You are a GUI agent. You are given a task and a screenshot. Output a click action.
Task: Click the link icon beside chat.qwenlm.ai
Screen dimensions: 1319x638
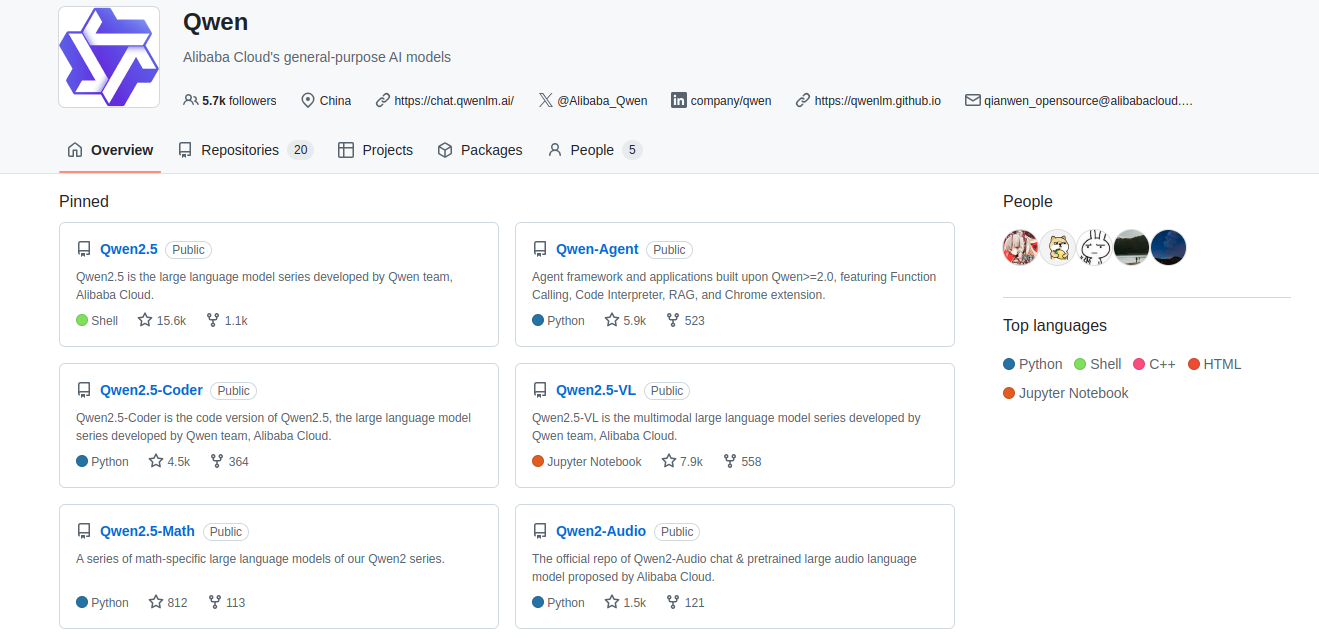[x=383, y=100]
